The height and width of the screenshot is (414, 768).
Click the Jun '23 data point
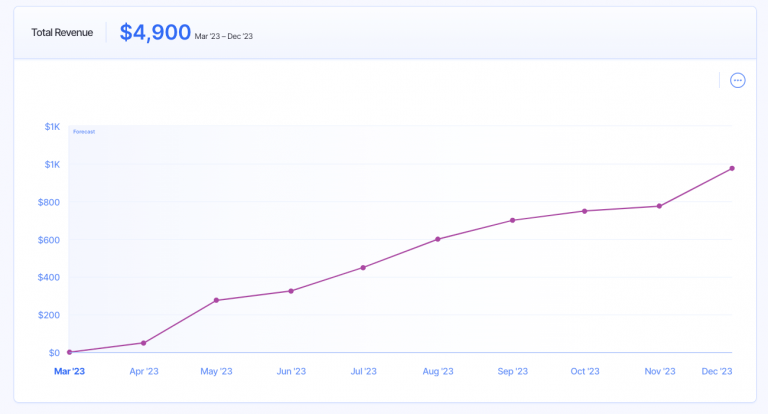[291, 291]
